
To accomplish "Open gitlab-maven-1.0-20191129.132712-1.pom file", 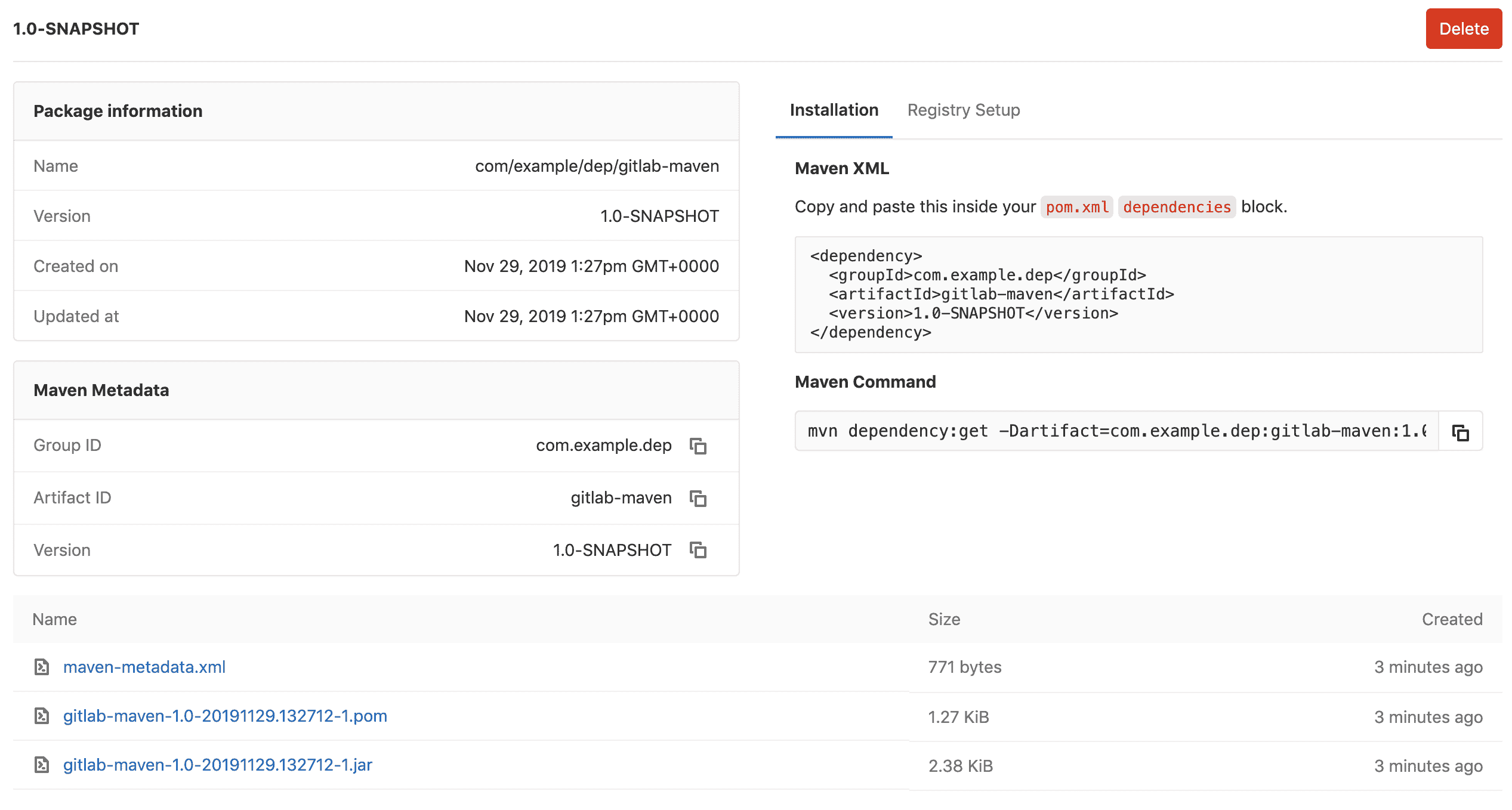I will coord(225,716).
